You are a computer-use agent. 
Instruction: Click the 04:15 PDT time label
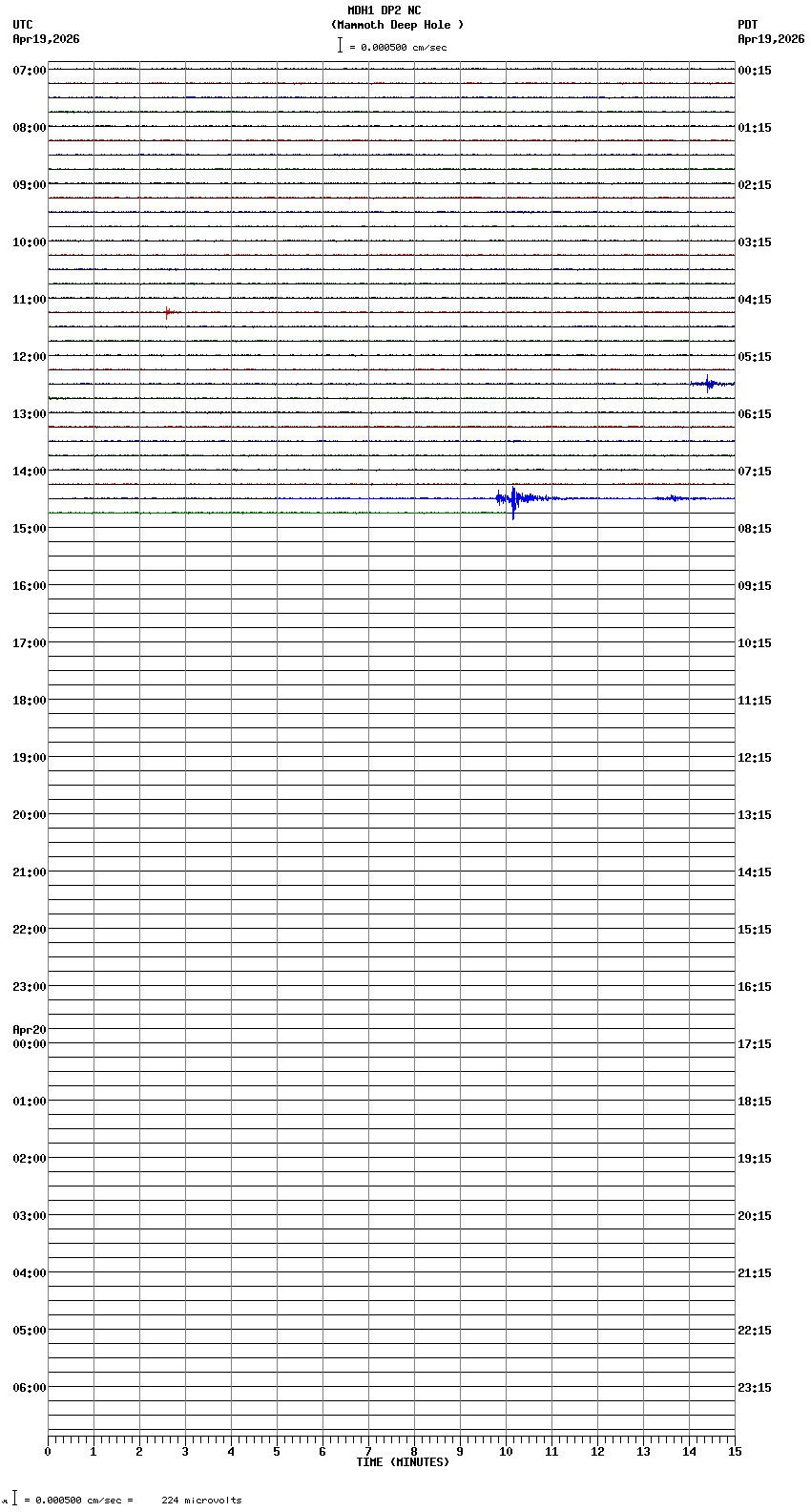tap(755, 300)
